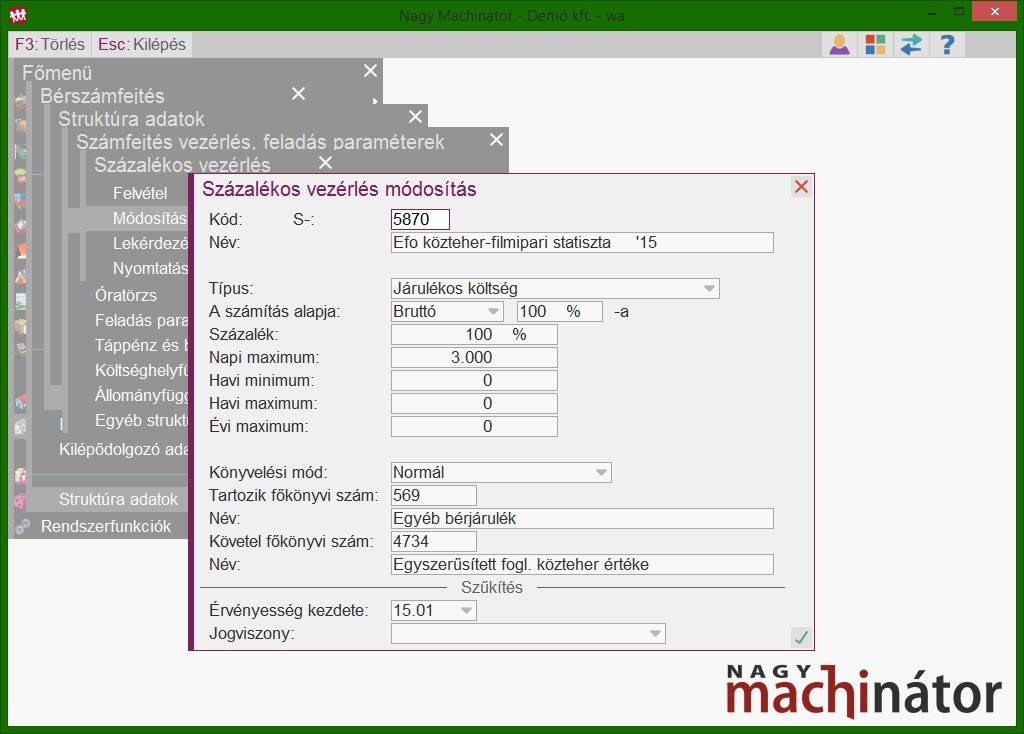This screenshot has height=734, width=1024.
Task: Close the Nagy Machinátor main window
Action: [x=995, y=12]
